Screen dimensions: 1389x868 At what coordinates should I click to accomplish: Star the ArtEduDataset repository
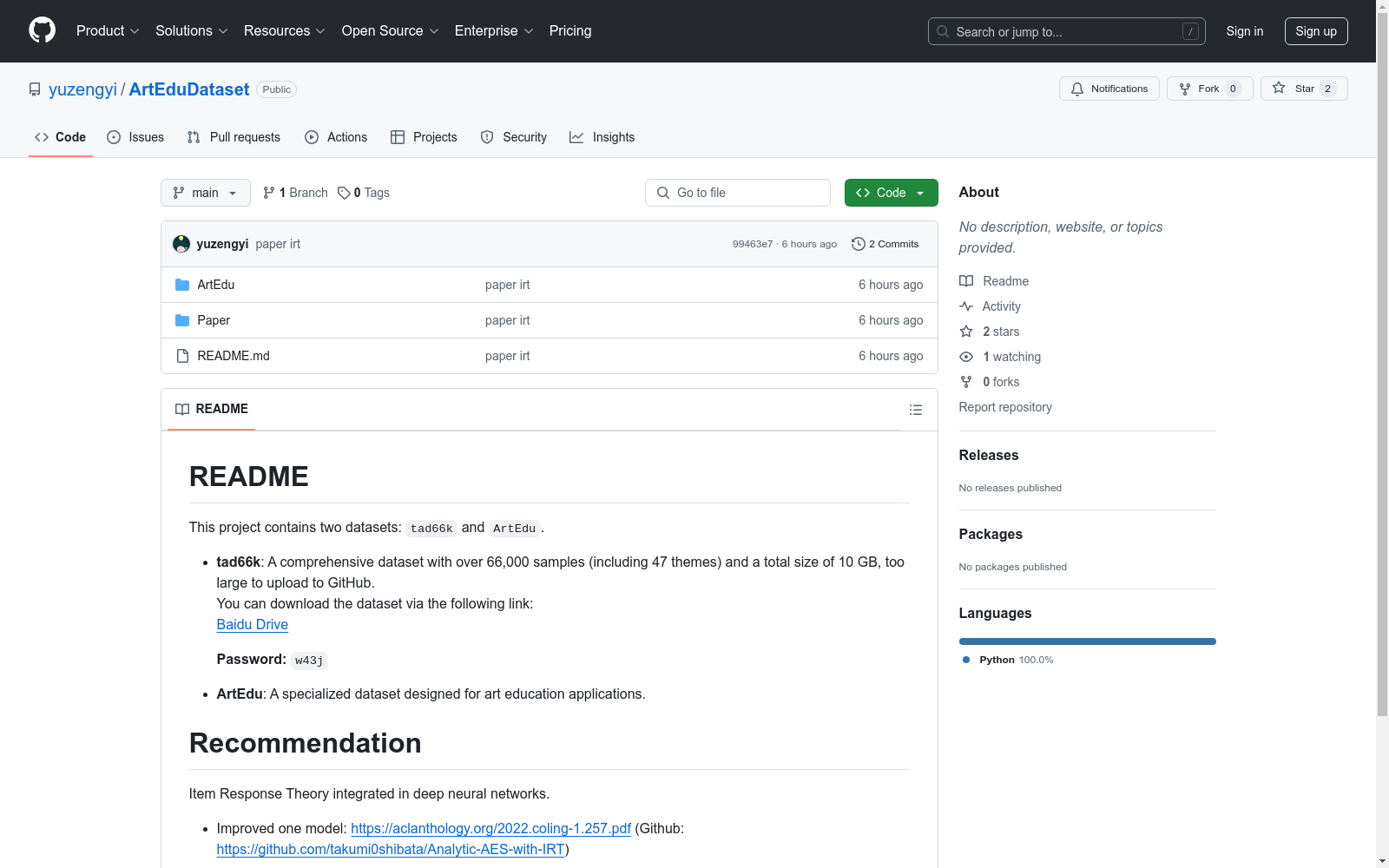1304,89
